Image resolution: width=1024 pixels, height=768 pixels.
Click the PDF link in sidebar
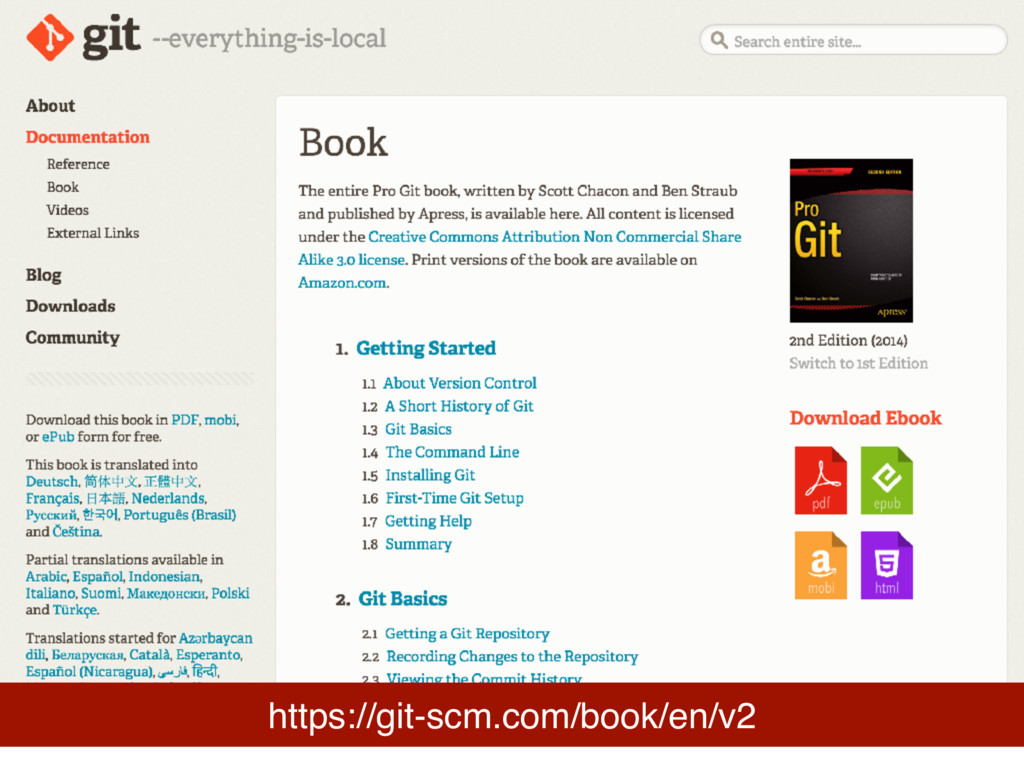185,420
